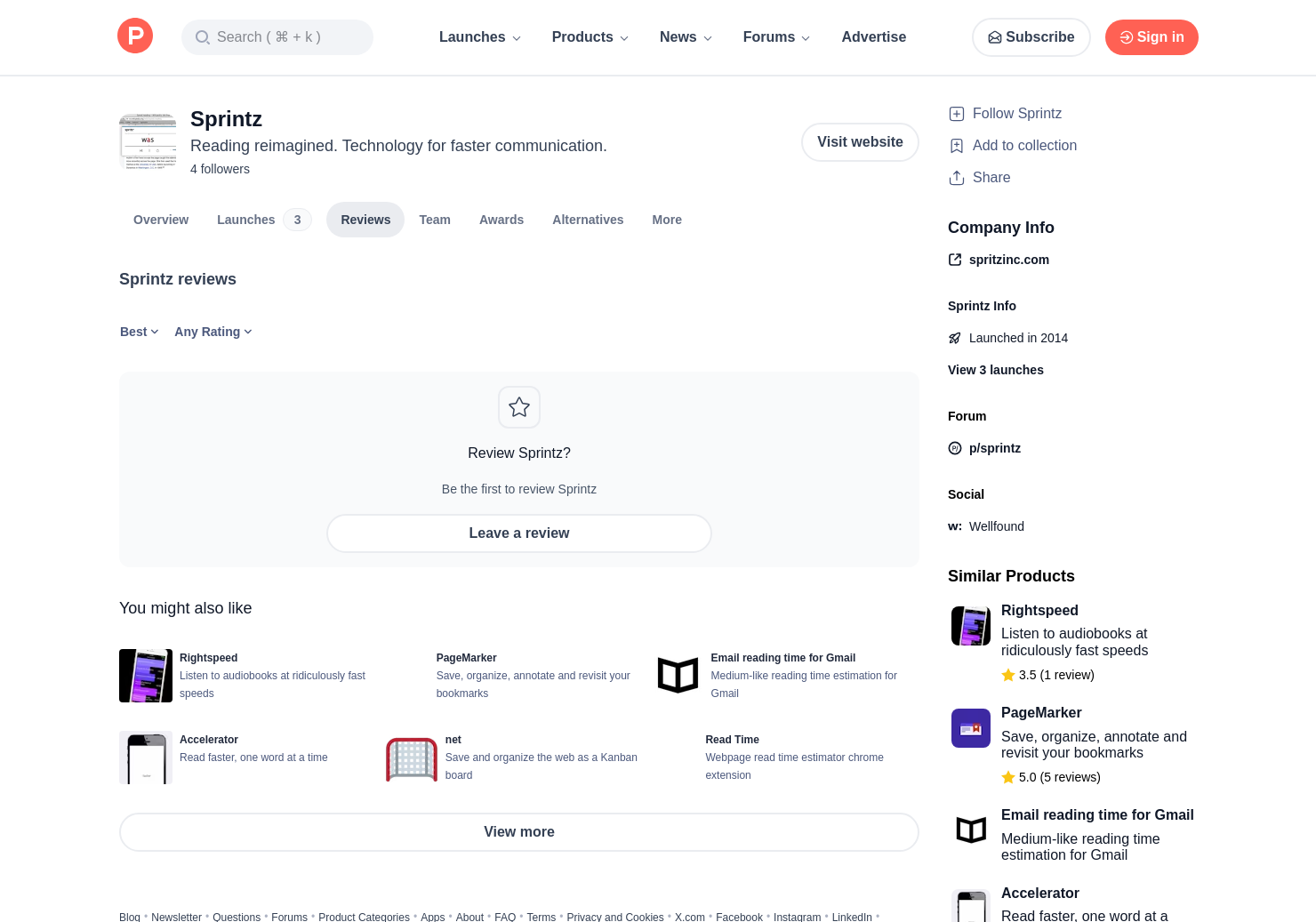
Task: Open the Best sort dropdown
Action: tap(140, 332)
